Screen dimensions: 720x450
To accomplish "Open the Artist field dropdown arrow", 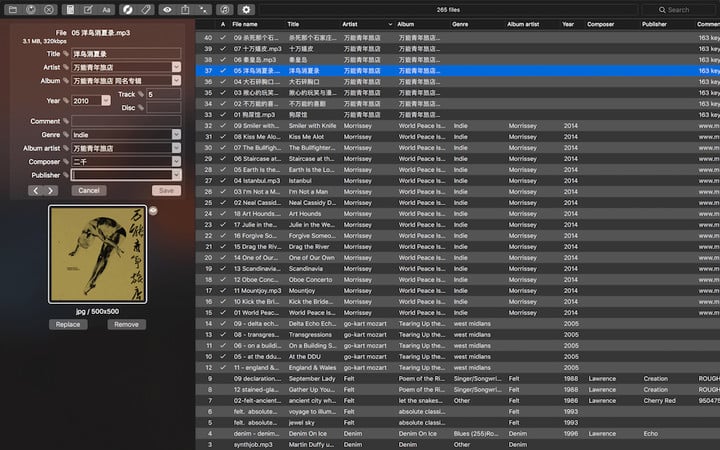I will pos(176,67).
